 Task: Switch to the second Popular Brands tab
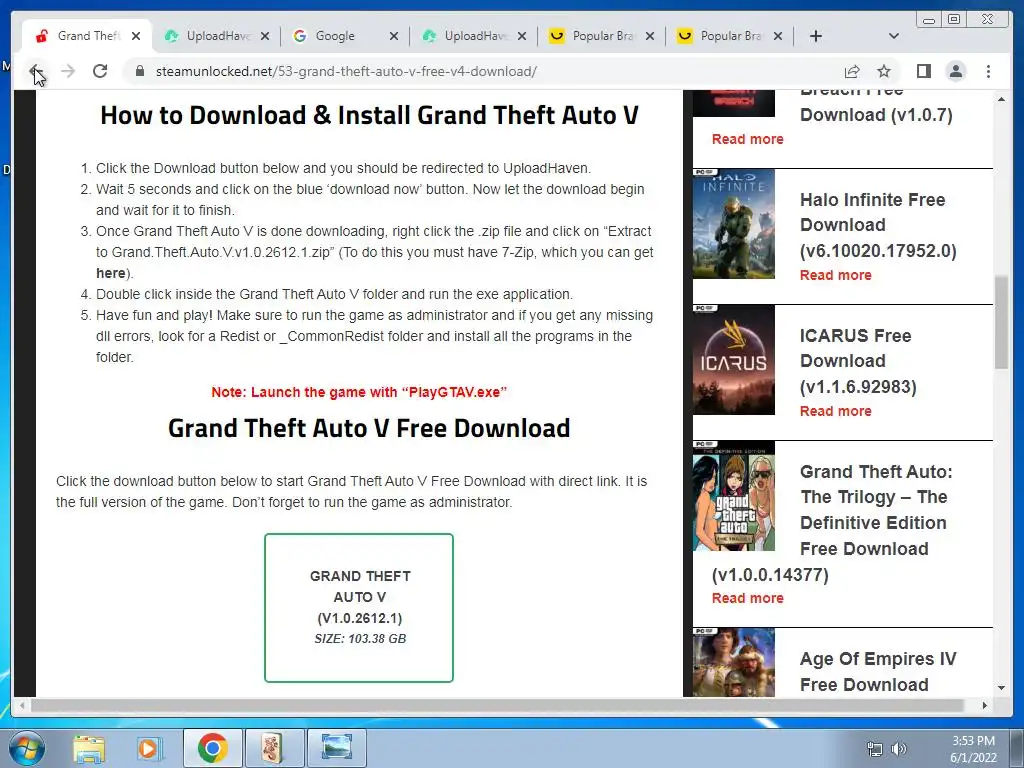coord(729,36)
